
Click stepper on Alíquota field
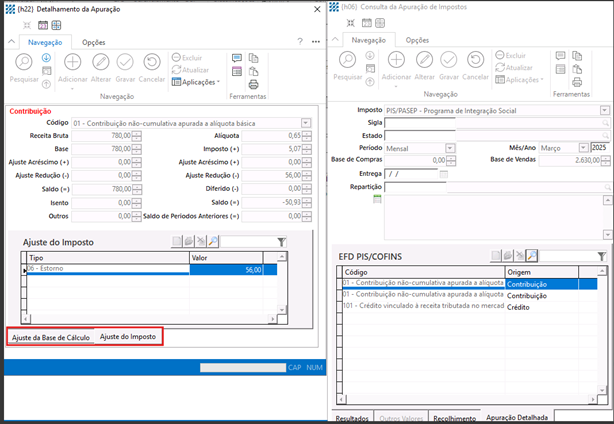[x=307, y=136]
